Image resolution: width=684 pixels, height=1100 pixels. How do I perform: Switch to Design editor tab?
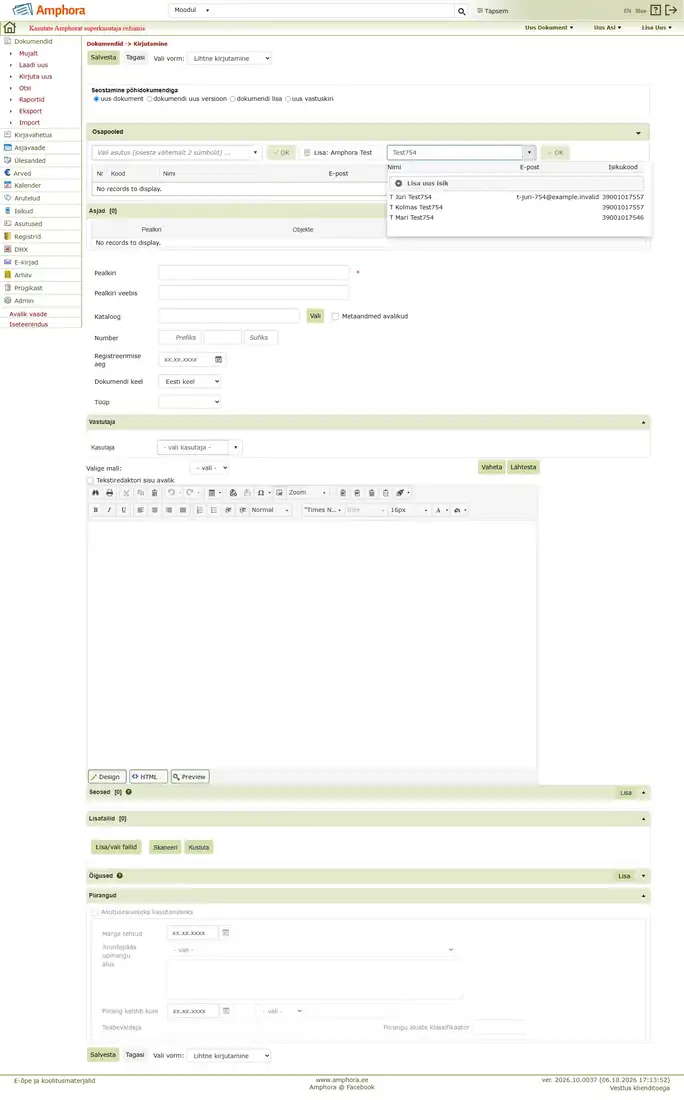pos(107,777)
